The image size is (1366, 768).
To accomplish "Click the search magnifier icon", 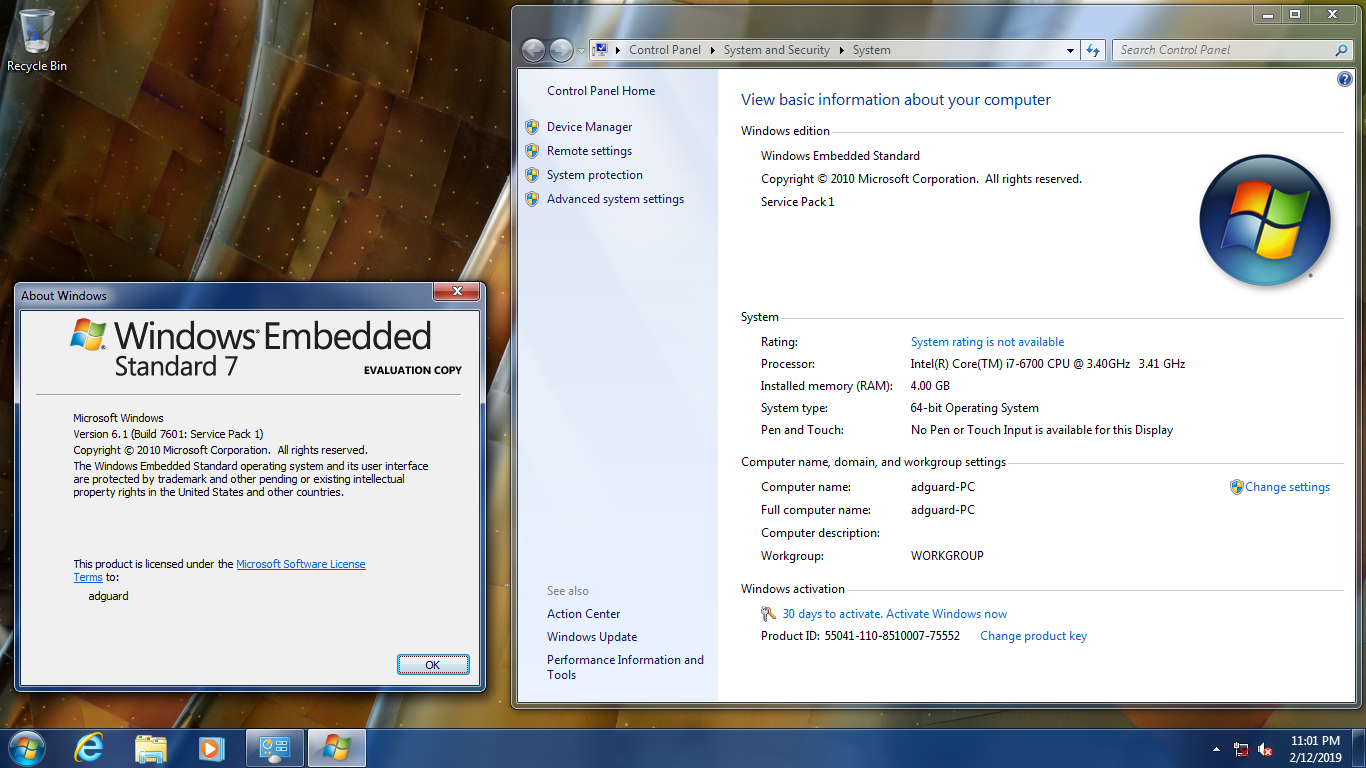I will click(1341, 50).
